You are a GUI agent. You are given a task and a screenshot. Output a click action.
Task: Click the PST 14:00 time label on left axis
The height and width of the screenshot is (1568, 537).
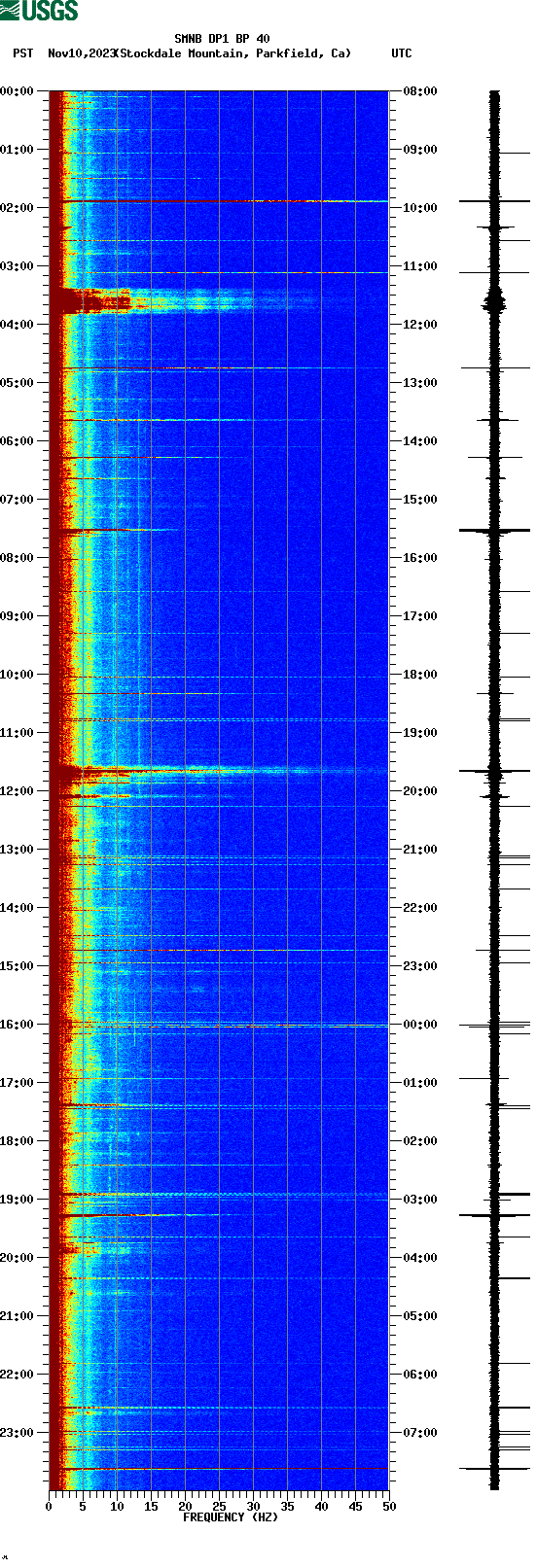tap(18, 908)
